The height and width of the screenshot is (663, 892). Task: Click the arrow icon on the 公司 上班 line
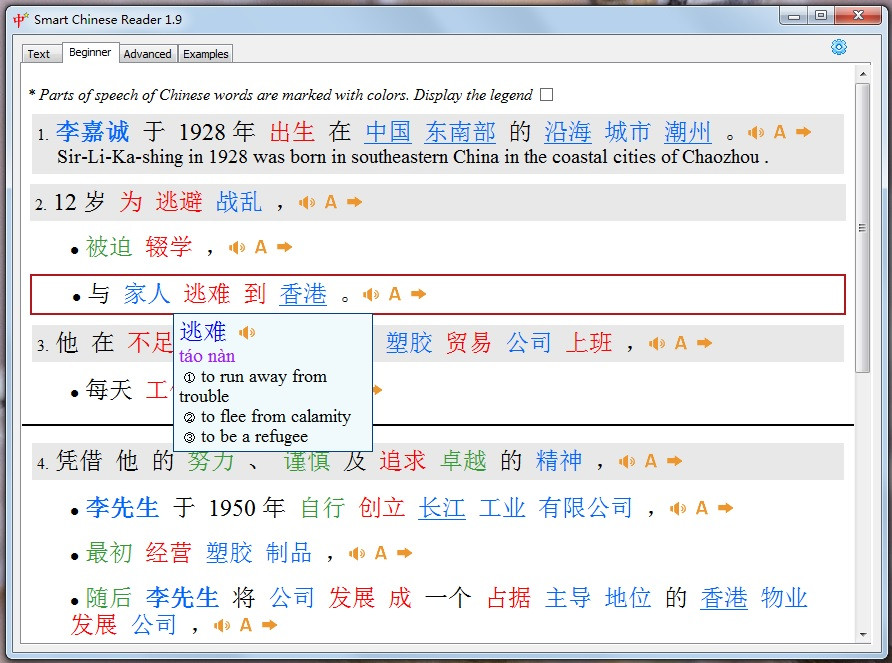click(x=704, y=343)
